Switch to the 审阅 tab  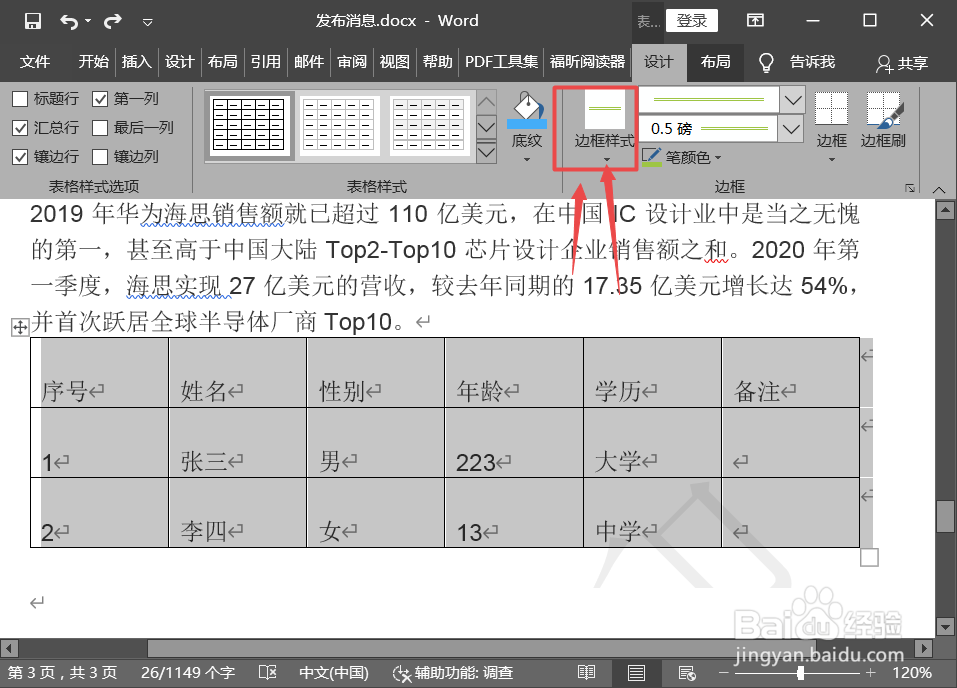pyautogui.click(x=352, y=62)
